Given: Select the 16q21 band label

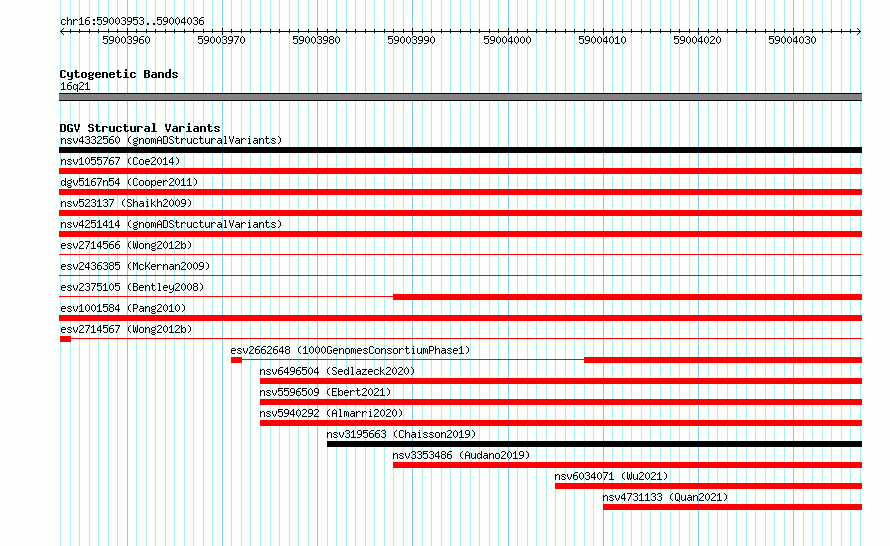Looking at the screenshot, I should (75, 86).
